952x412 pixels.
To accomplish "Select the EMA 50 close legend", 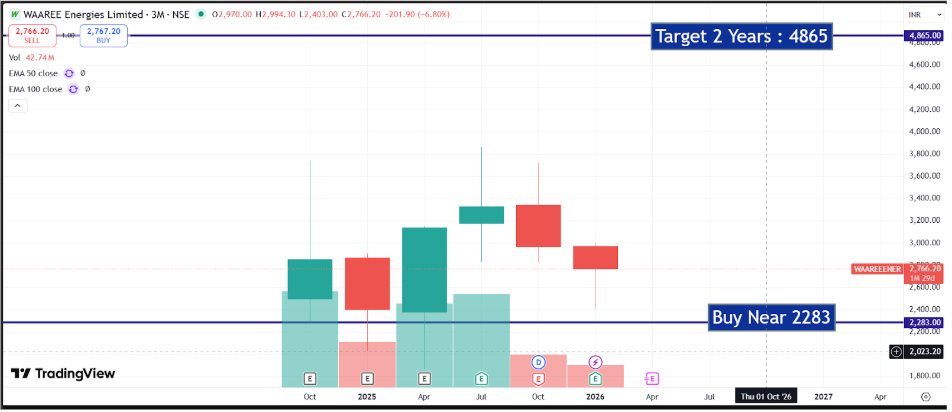I will tap(33, 73).
